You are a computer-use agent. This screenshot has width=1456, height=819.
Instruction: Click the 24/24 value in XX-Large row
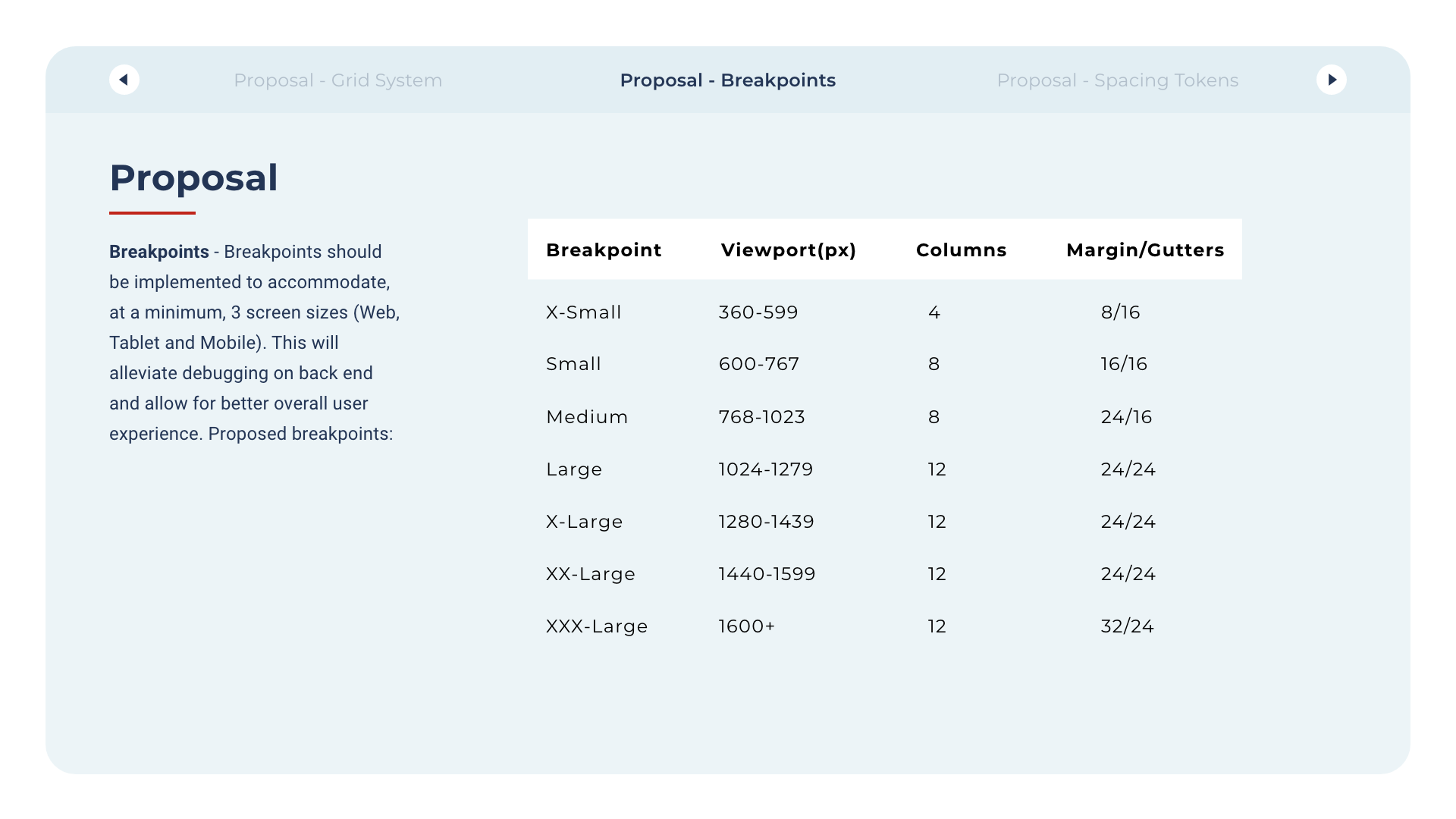coord(1128,574)
